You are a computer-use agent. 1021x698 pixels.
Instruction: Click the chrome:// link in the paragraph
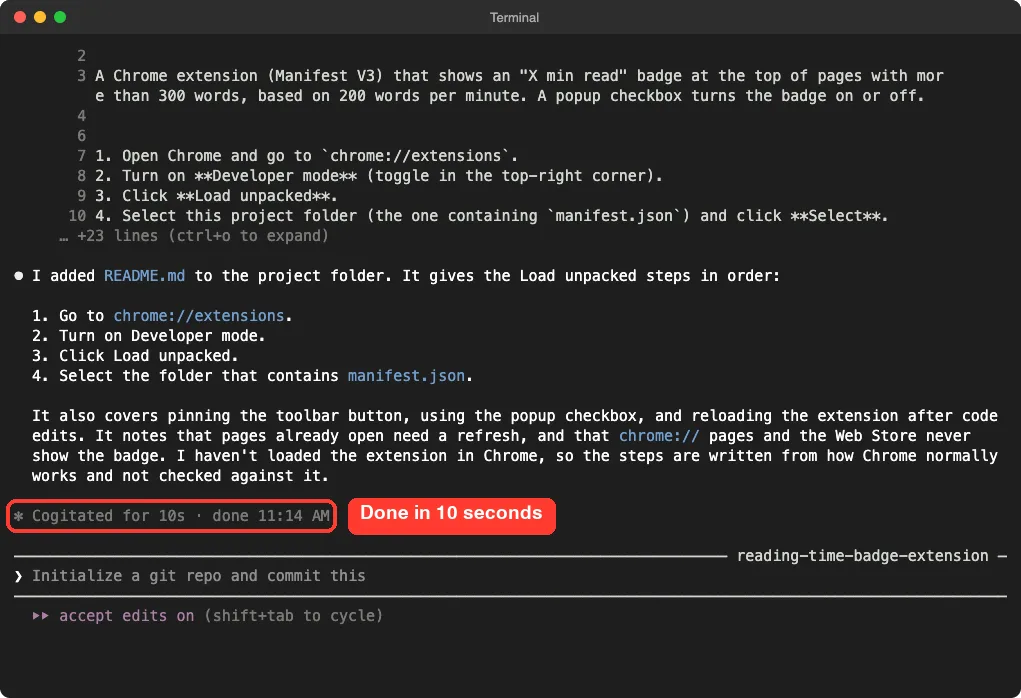(x=659, y=436)
